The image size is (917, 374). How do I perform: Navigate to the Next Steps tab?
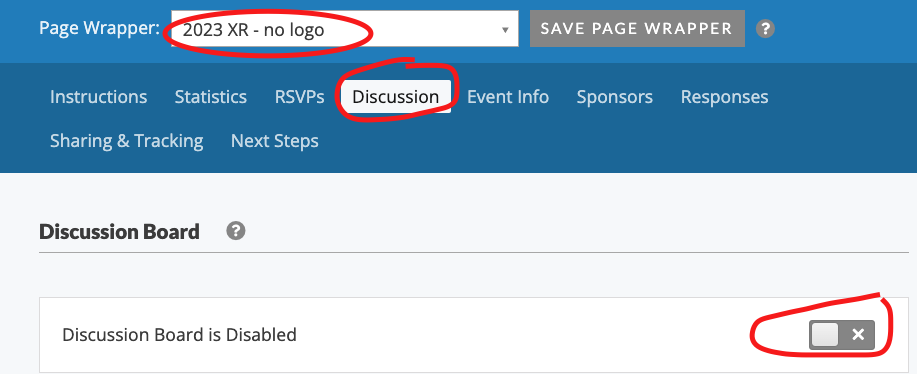tap(275, 141)
